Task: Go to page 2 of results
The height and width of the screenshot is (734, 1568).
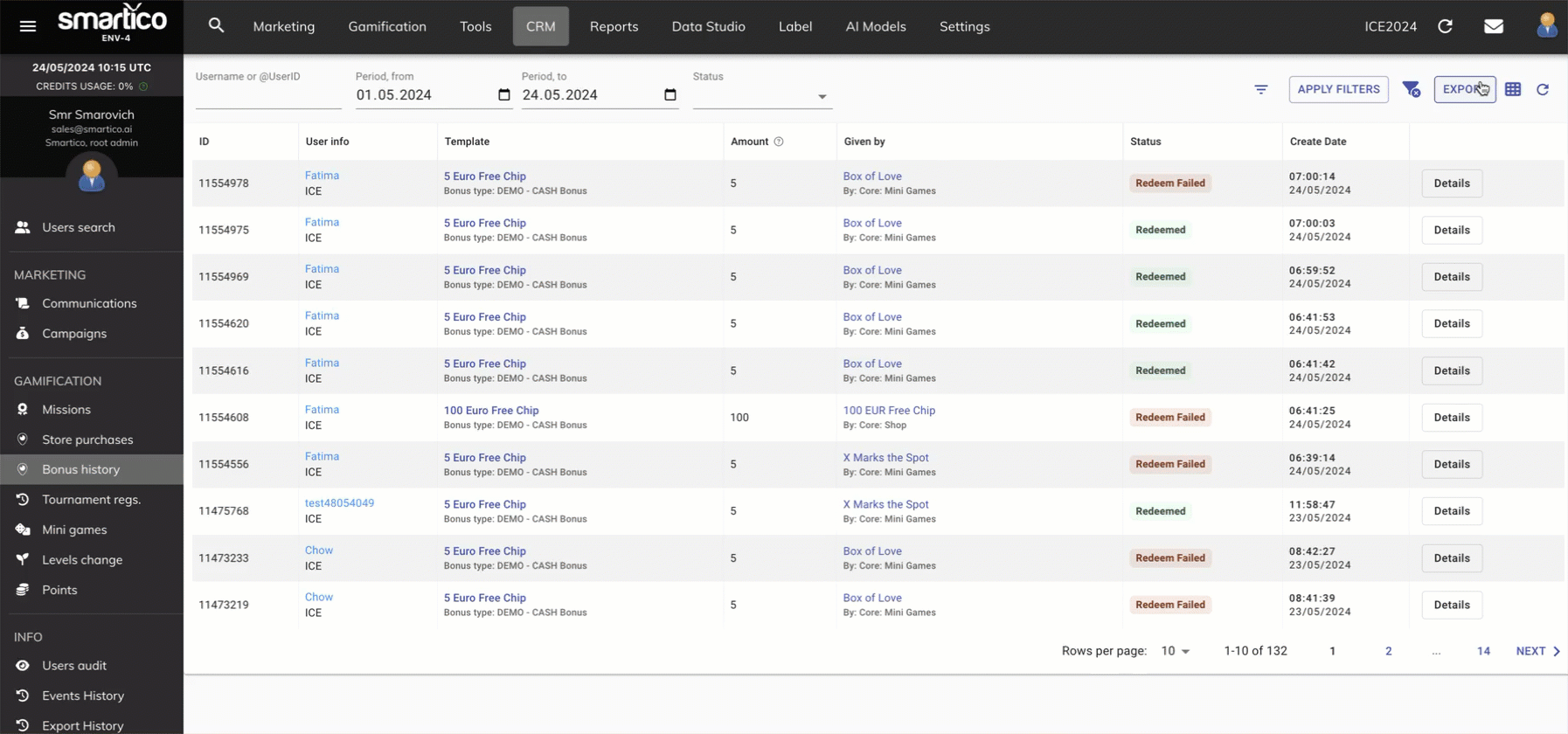Action: pos(1388,651)
